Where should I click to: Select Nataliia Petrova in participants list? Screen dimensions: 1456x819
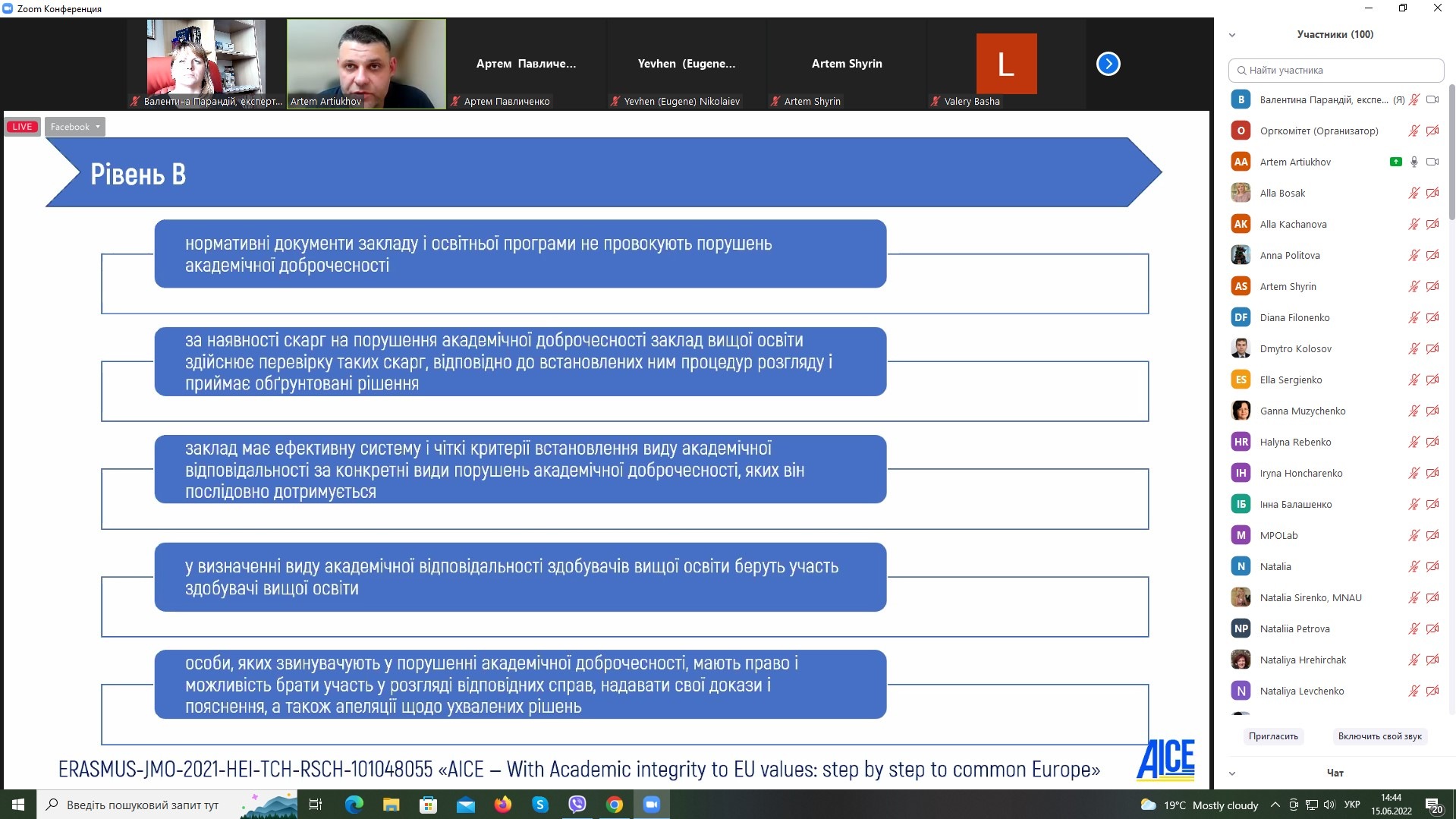click(x=1335, y=628)
